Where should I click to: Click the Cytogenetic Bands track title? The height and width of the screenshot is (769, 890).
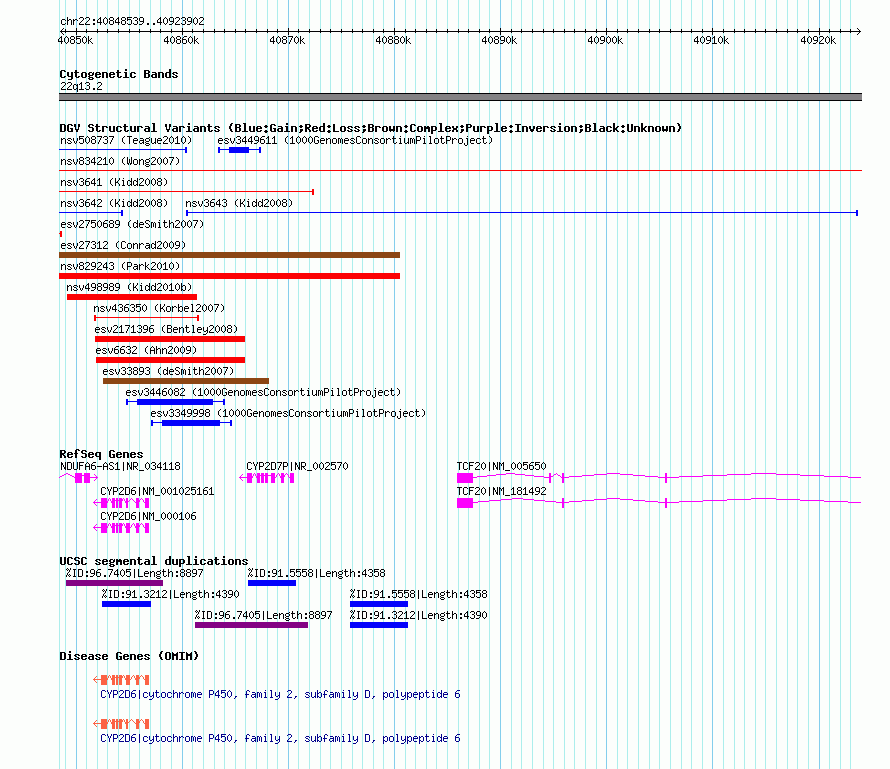point(119,74)
